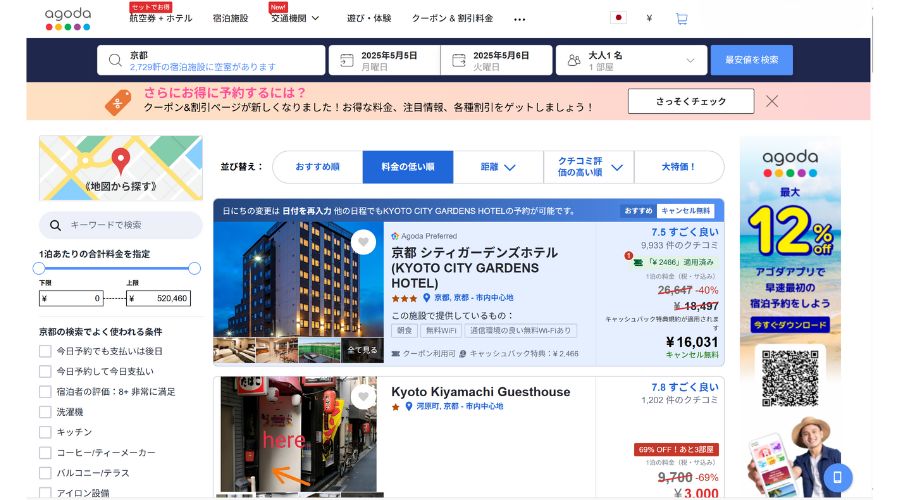Click the minimum price slider handle
This screenshot has height=500, width=900.
(x=39, y=268)
